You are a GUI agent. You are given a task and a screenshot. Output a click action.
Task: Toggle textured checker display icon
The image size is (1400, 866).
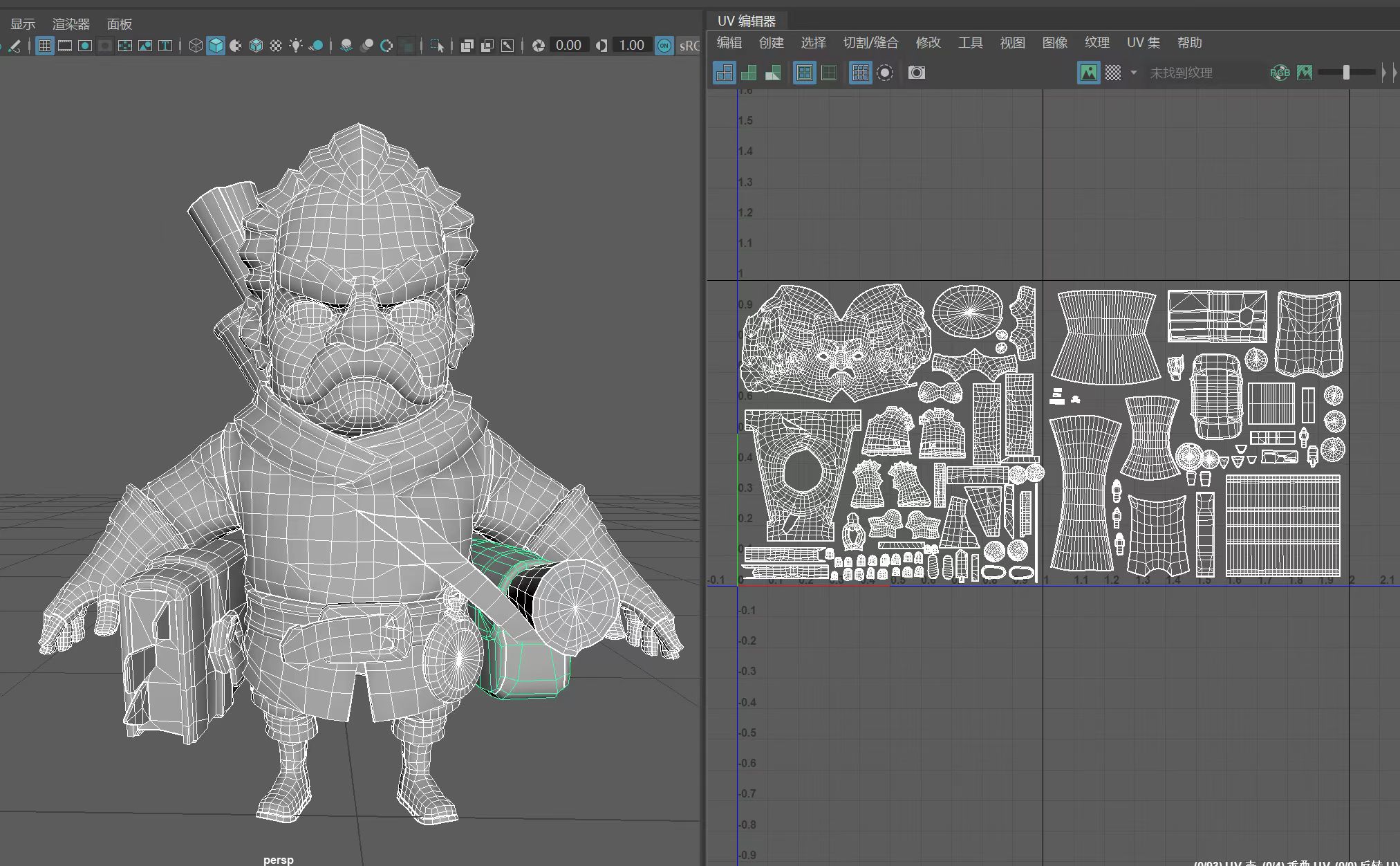276,46
